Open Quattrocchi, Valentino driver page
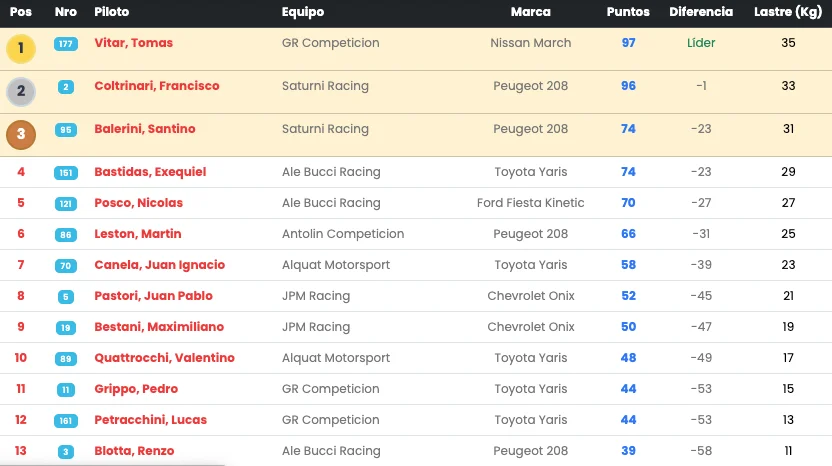Image resolution: width=832 pixels, height=466 pixels. click(x=164, y=359)
